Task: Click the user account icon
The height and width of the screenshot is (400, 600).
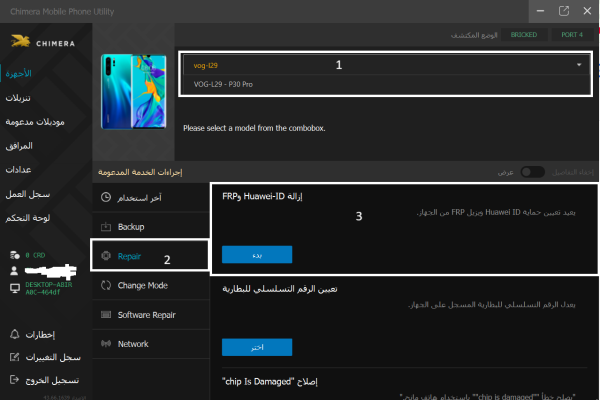Action: [x=14, y=271]
